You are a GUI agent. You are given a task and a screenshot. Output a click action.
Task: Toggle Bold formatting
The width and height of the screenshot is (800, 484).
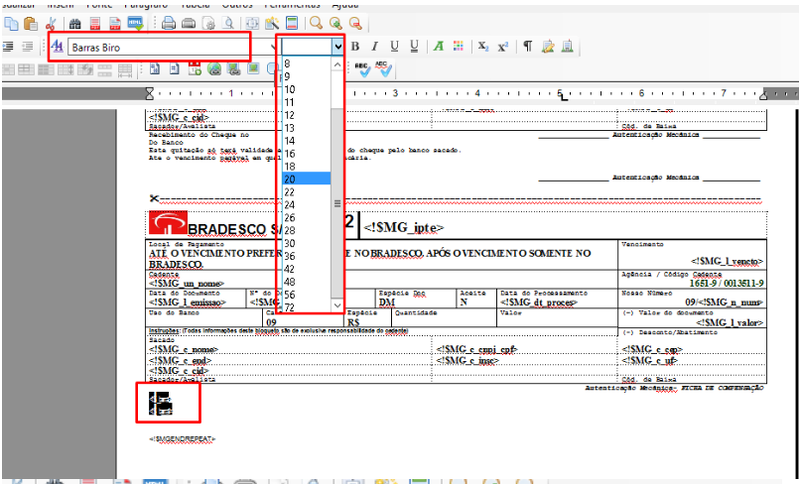coord(356,46)
